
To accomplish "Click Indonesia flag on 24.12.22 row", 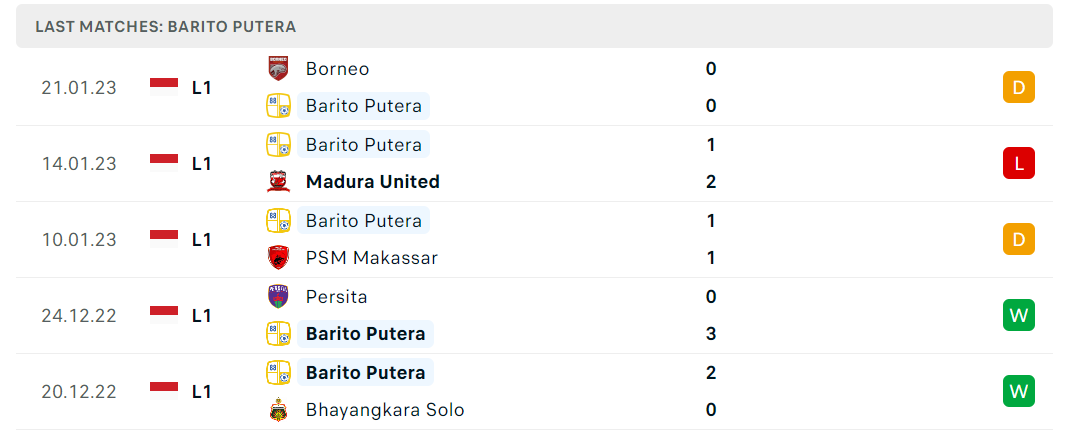I will 164,316.
